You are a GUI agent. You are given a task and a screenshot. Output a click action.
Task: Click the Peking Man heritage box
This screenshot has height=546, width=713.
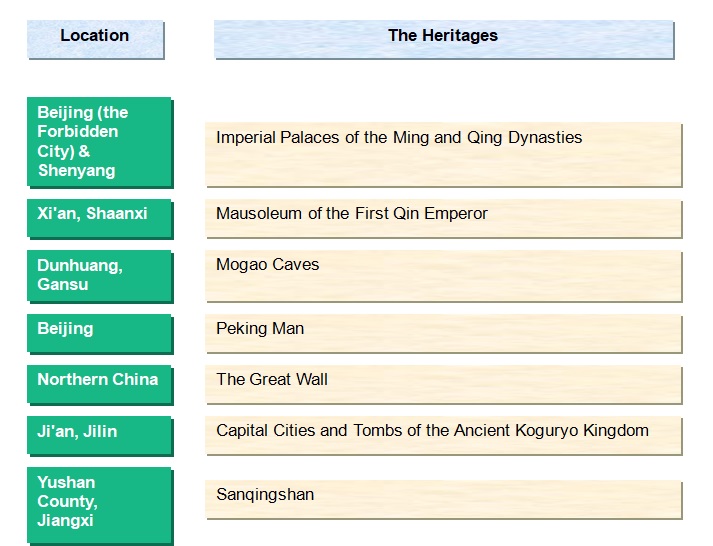point(443,333)
